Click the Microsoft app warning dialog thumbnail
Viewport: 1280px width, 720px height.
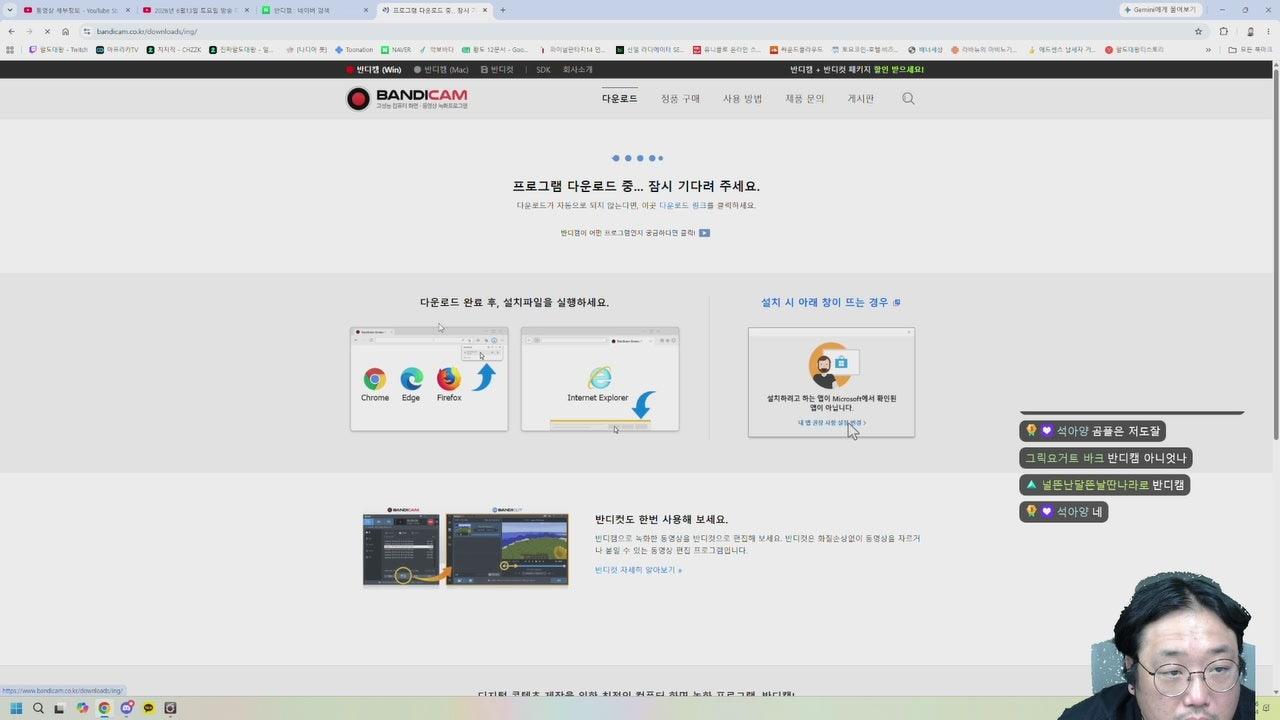coord(831,382)
